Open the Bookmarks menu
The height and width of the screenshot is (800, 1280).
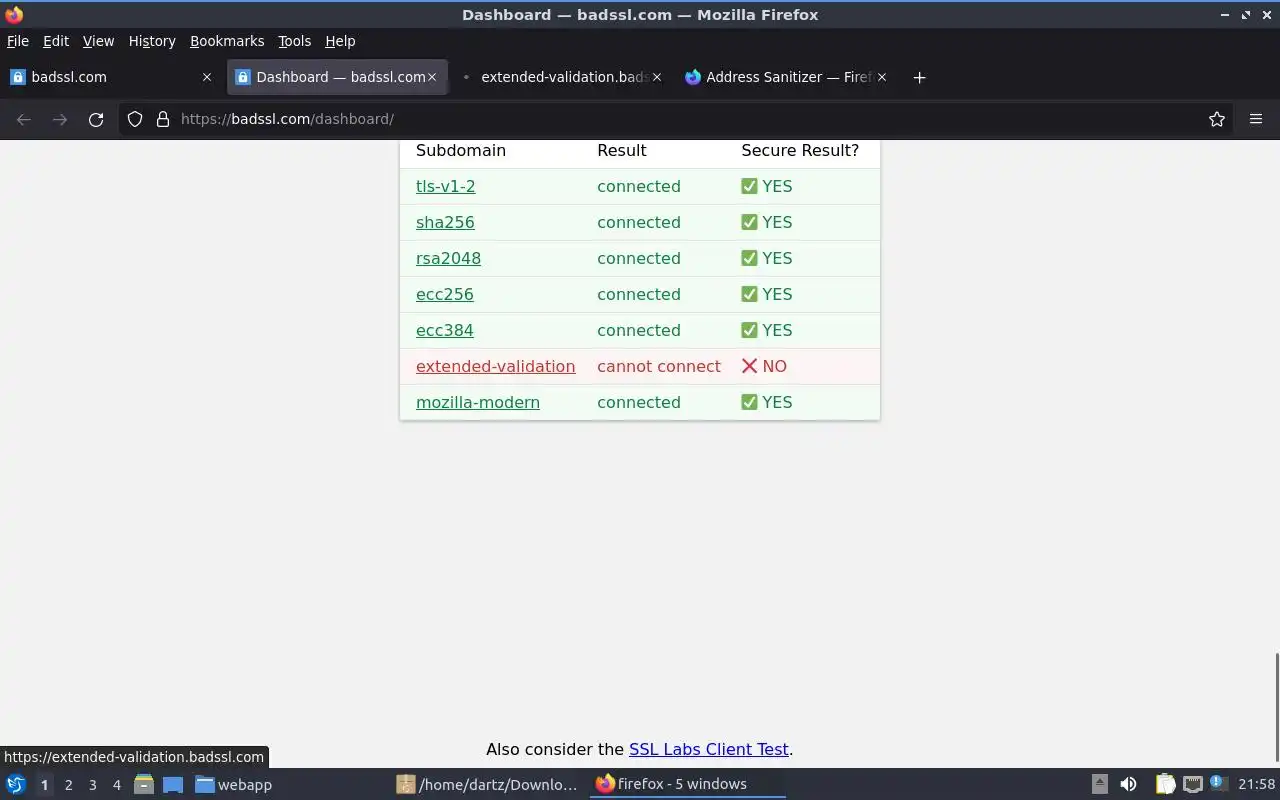(227, 41)
